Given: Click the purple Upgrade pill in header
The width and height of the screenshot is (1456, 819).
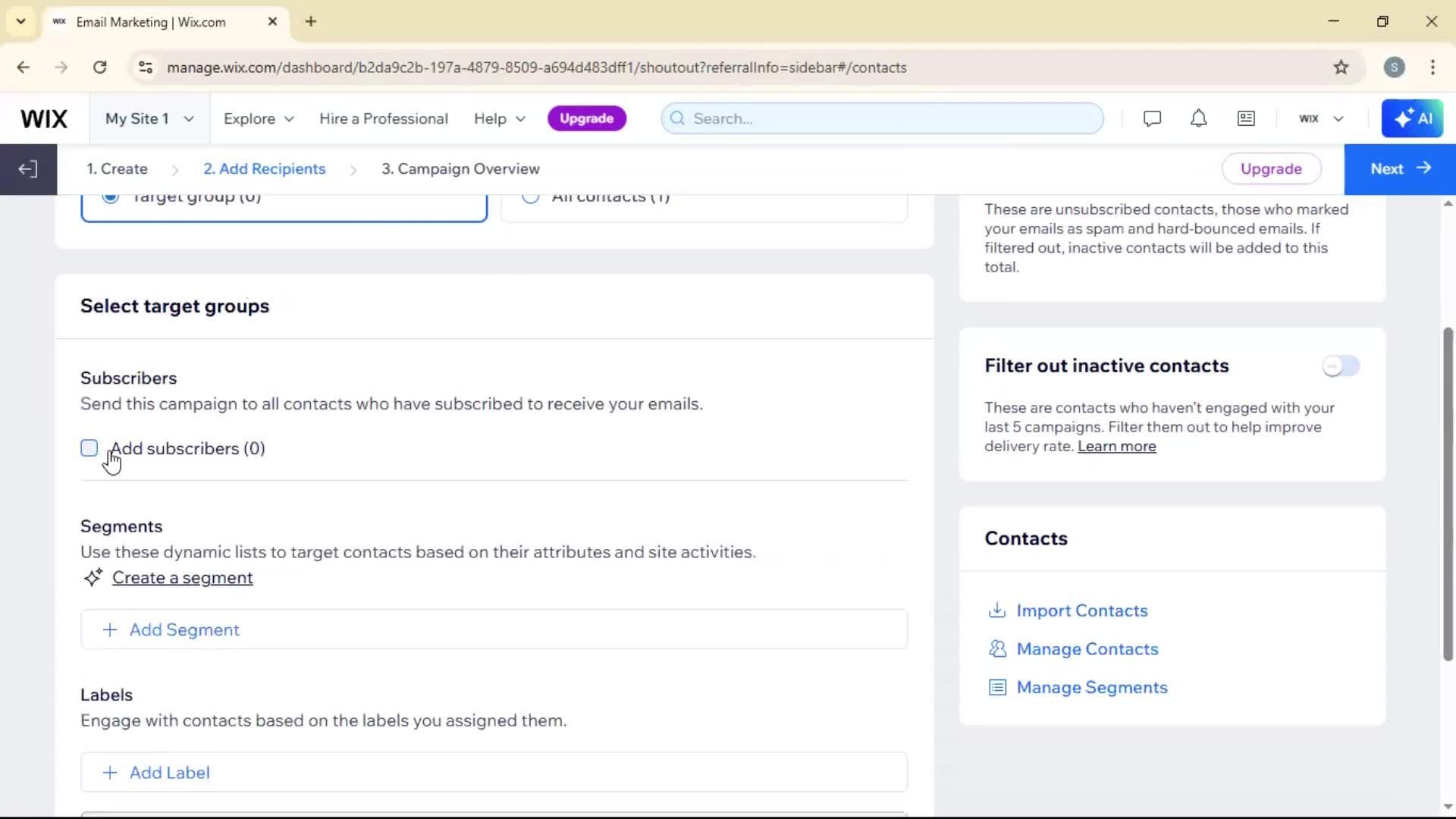Looking at the screenshot, I should coord(587,119).
